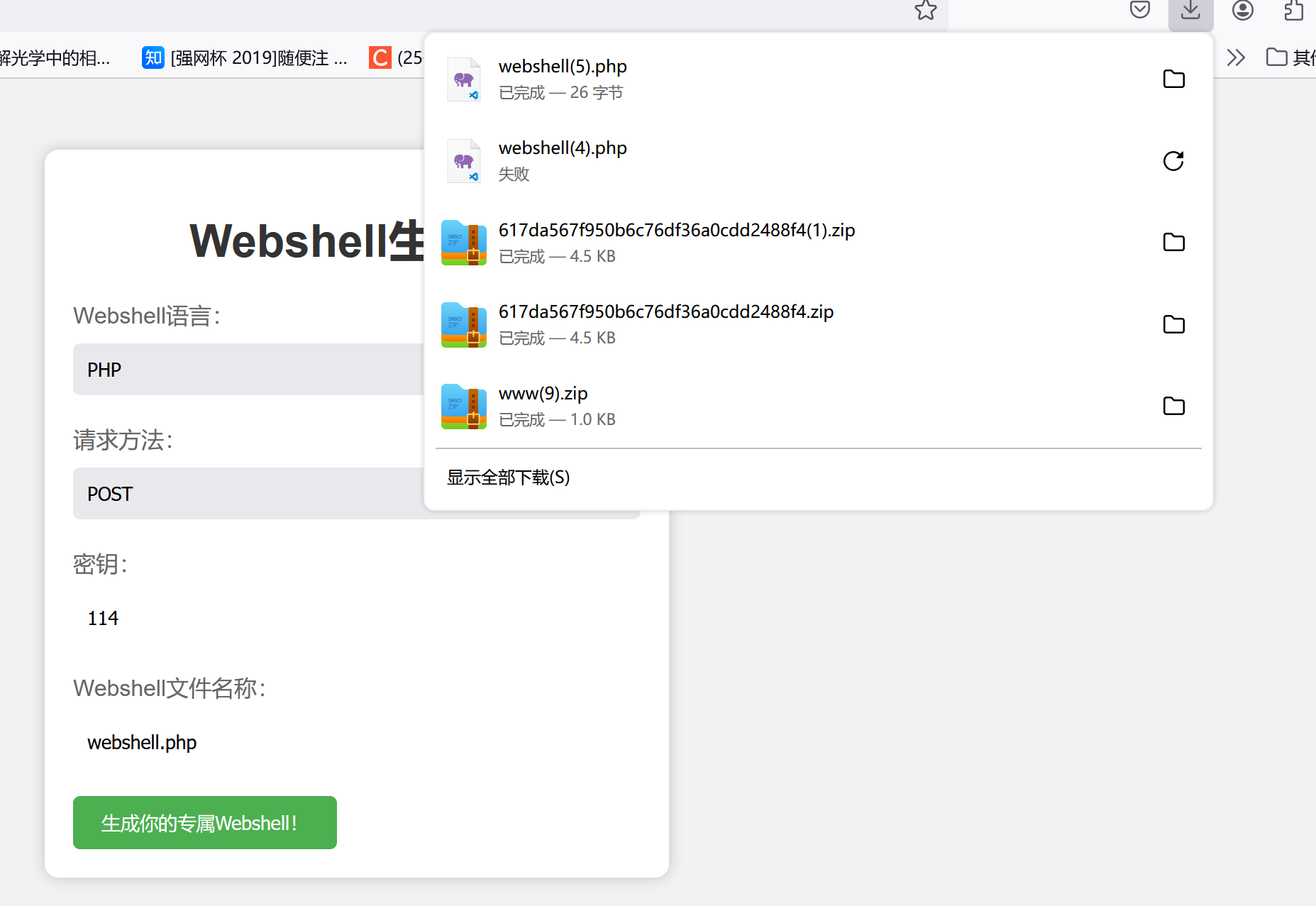This screenshot has width=1316, height=906.
Task: Click 显示全部下载(S) to show all downloads
Action: click(508, 477)
